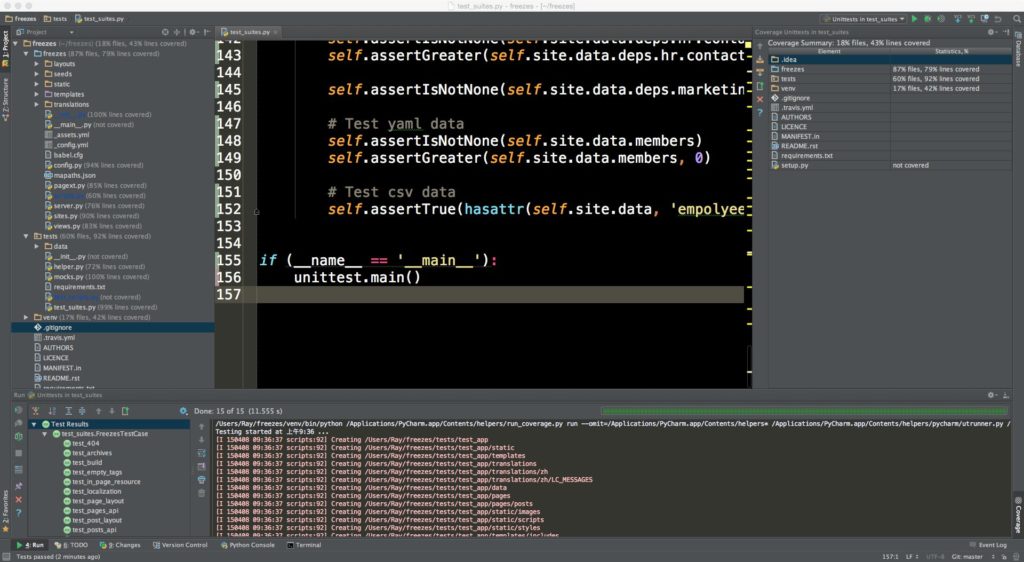Open the test runner gear settings icon
The height and width of the screenshot is (562, 1024).
[x=184, y=411]
